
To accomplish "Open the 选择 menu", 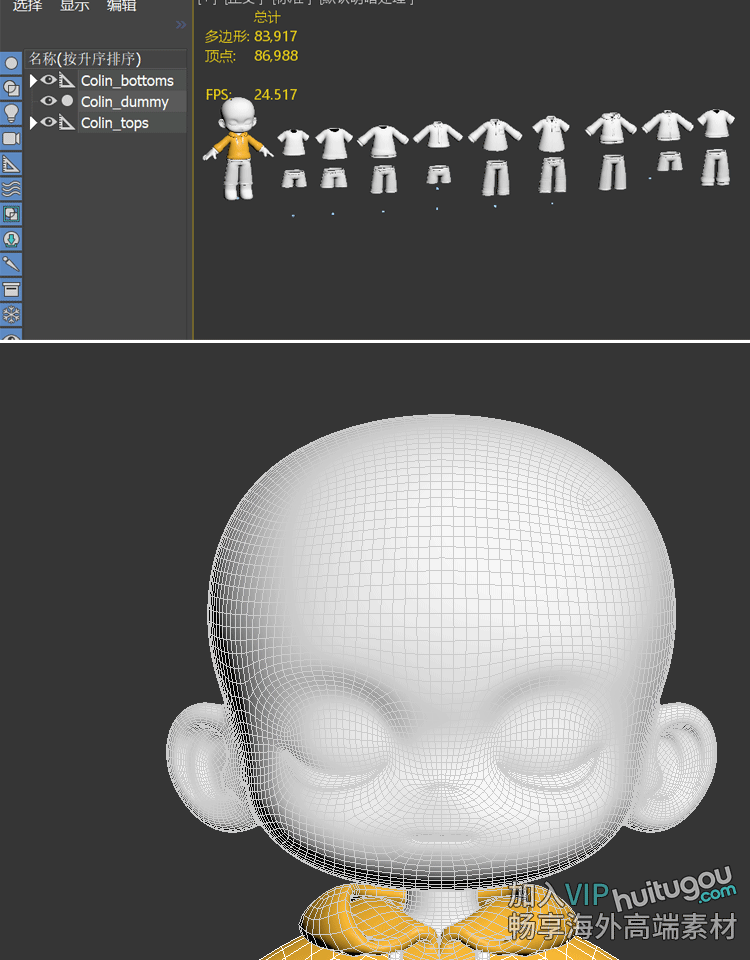I will point(27,6).
